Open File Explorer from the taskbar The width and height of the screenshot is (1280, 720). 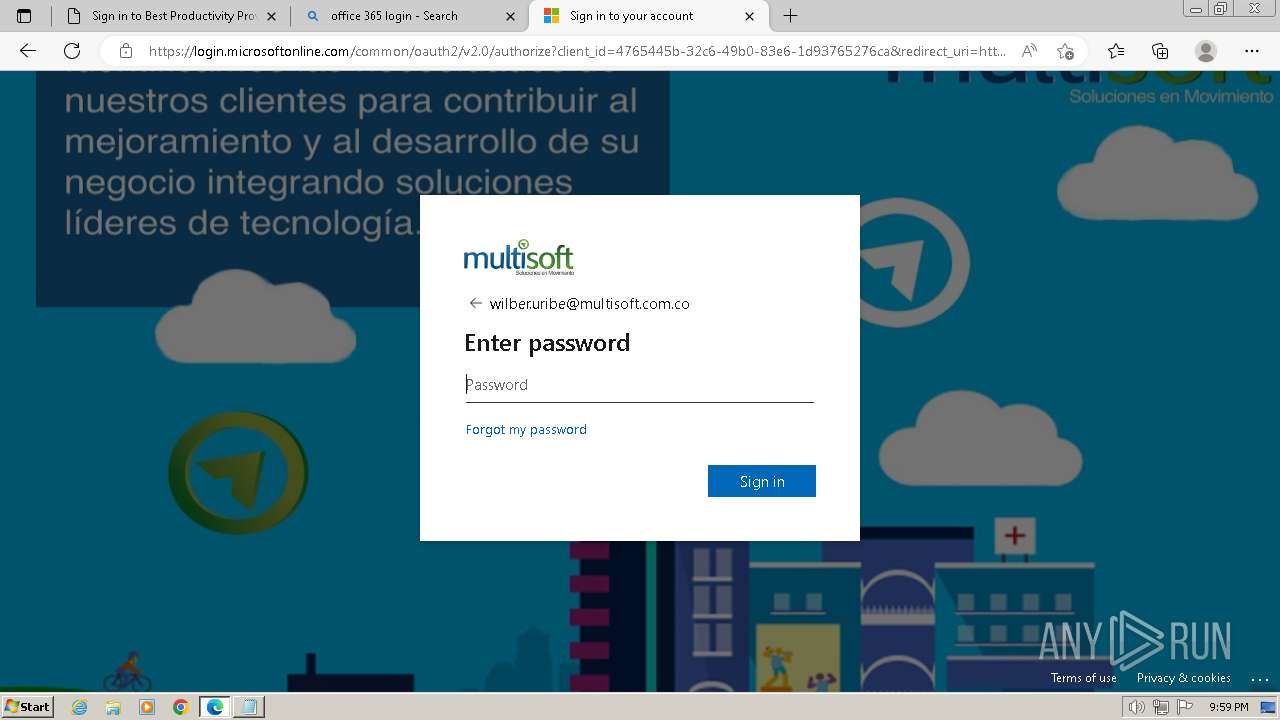click(113, 707)
